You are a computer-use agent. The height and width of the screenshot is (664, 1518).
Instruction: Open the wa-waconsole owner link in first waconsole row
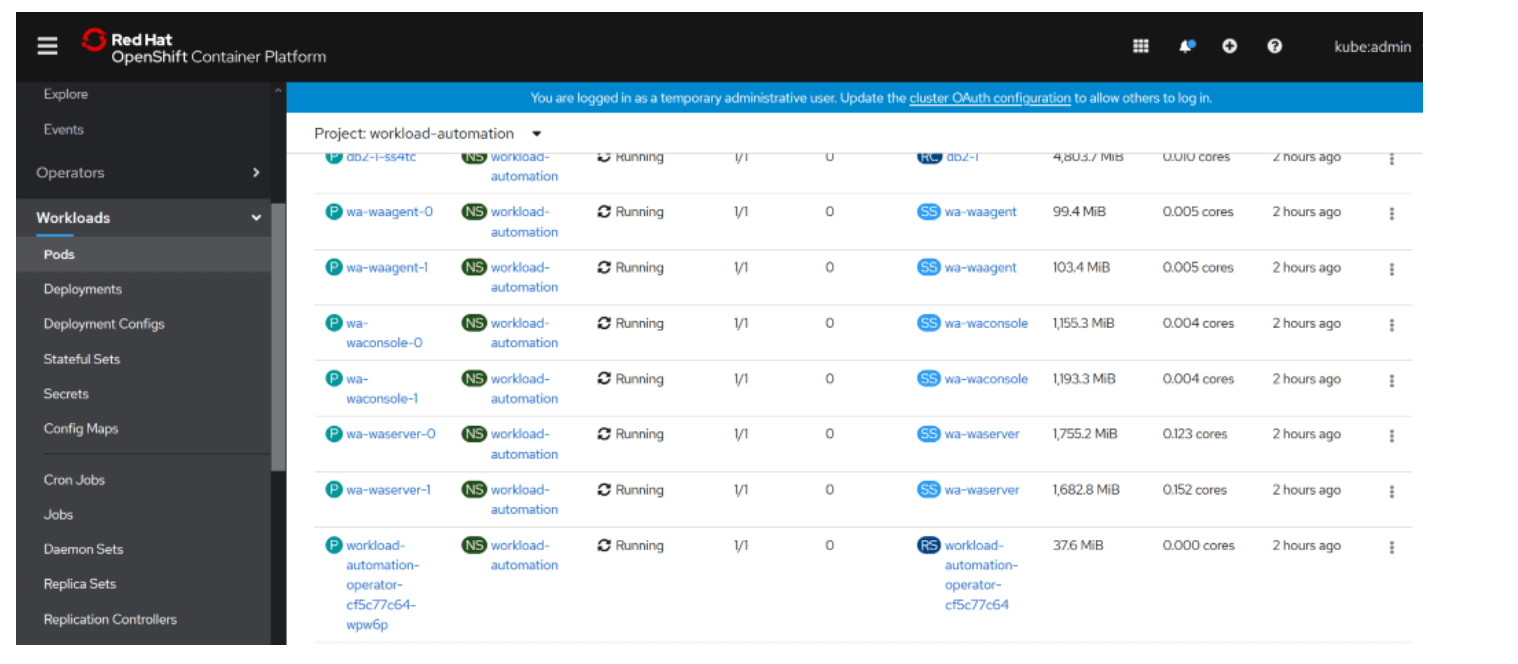(x=986, y=323)
